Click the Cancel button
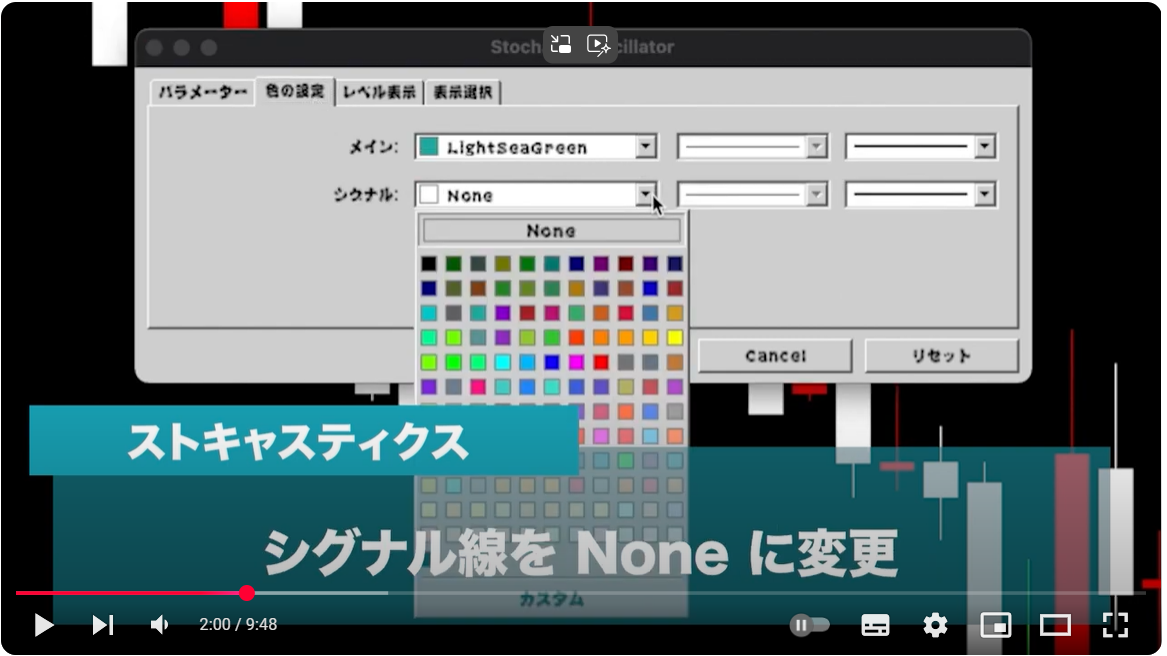The height and width of the screenshot is (656, 1167). (x=775, y=356)
